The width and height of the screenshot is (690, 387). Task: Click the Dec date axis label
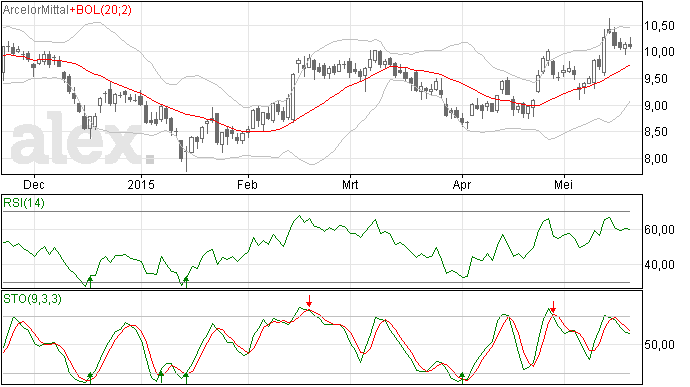(x=34, y=184)
